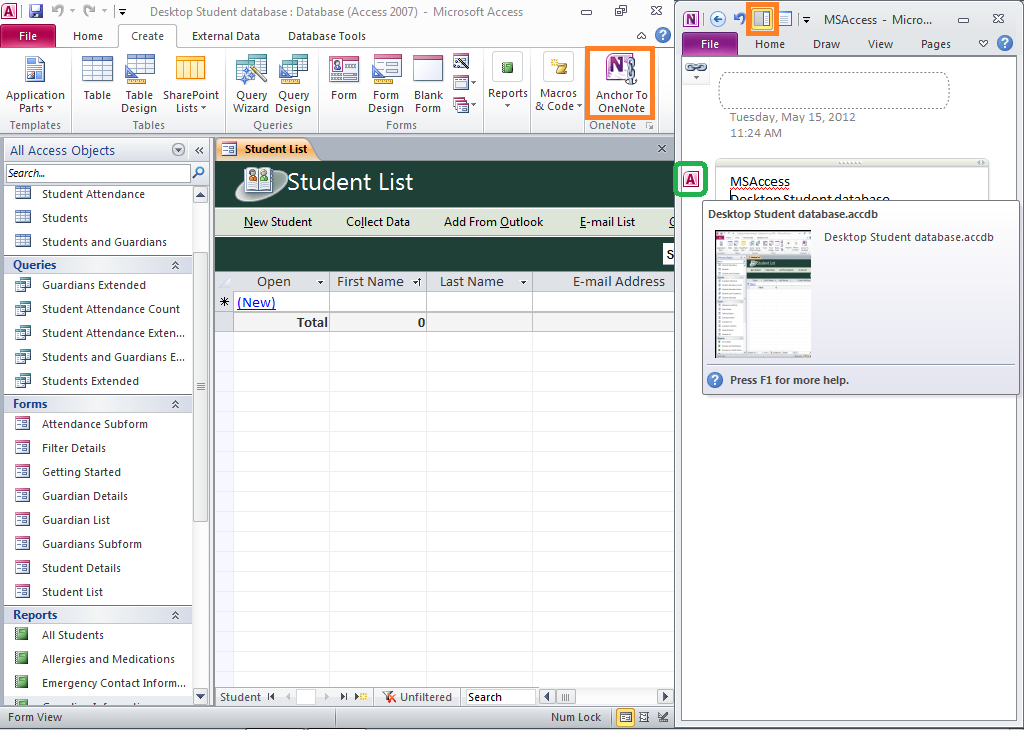1024x730 pixels.
Task: Start the Form Wizard small icon
Action: pos(461,62)
